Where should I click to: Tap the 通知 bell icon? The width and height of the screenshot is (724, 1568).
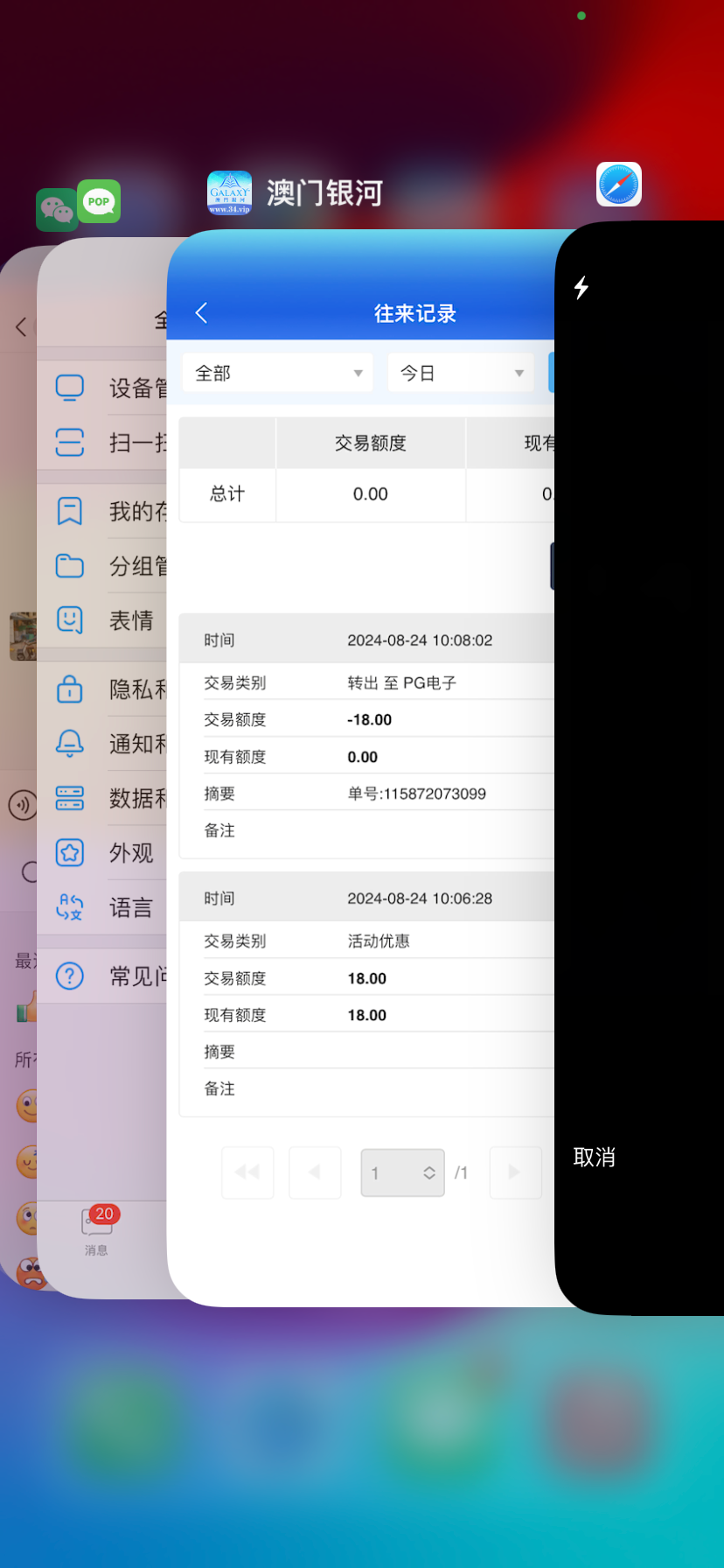coord(70,744)
